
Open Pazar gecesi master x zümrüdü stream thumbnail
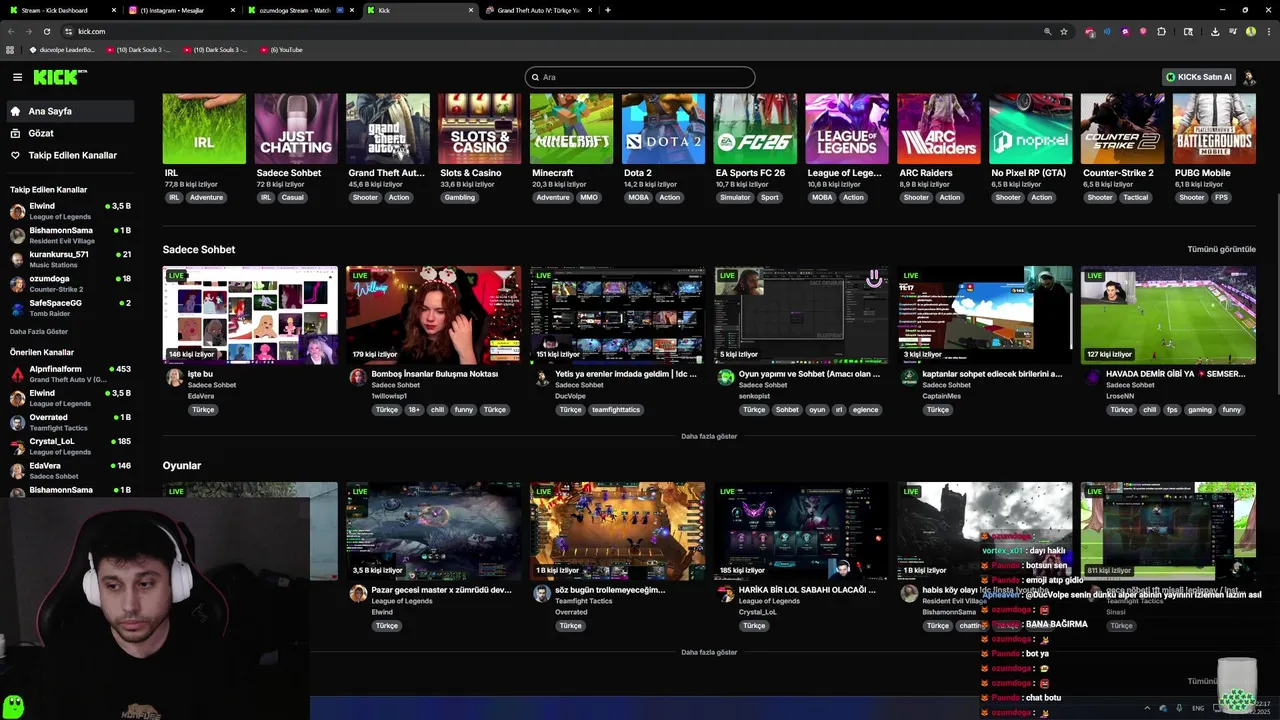coord(434,531)
